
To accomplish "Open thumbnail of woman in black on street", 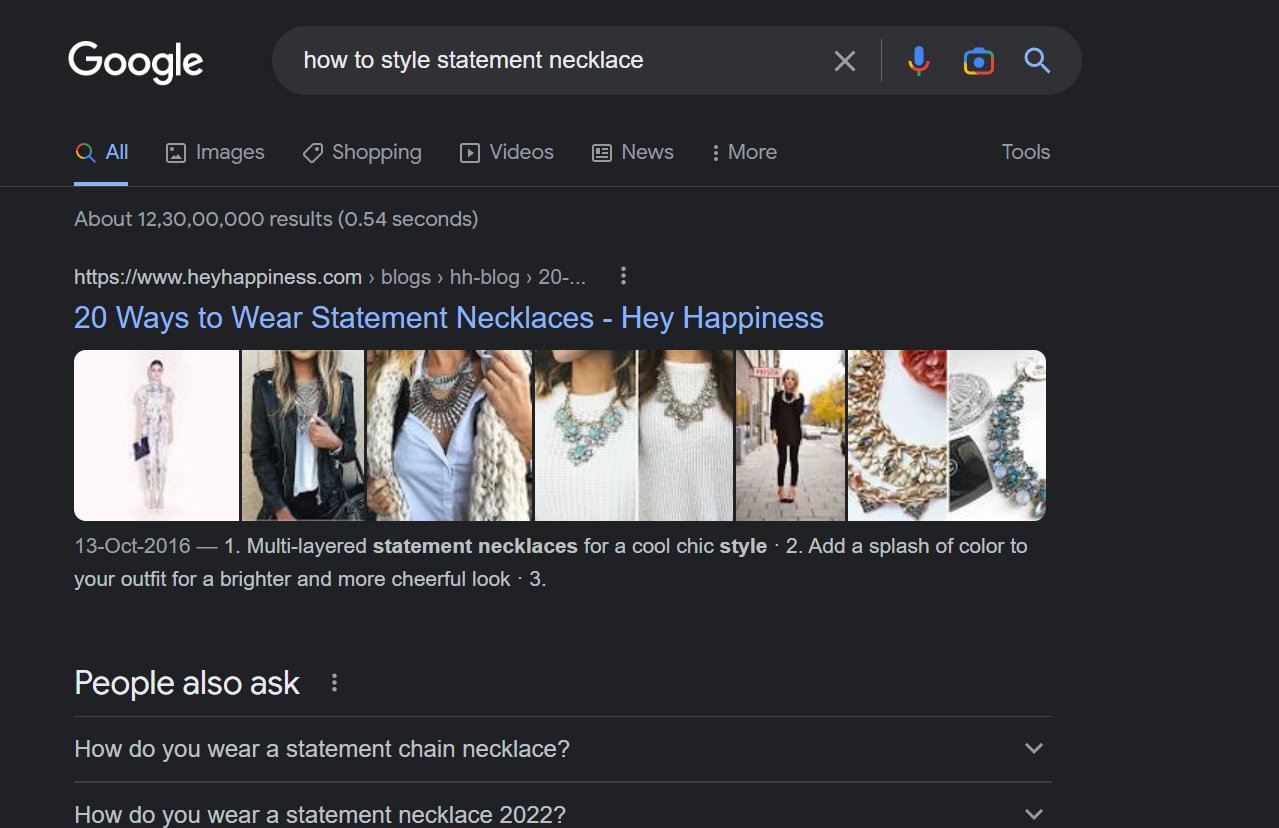I will tap(791, 435).
